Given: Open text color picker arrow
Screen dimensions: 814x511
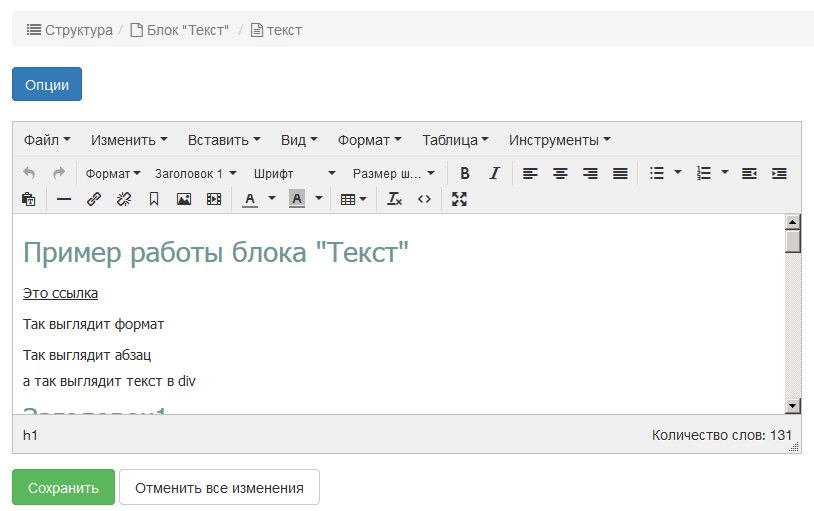Looking at the screenshot, I should (272, 199).
